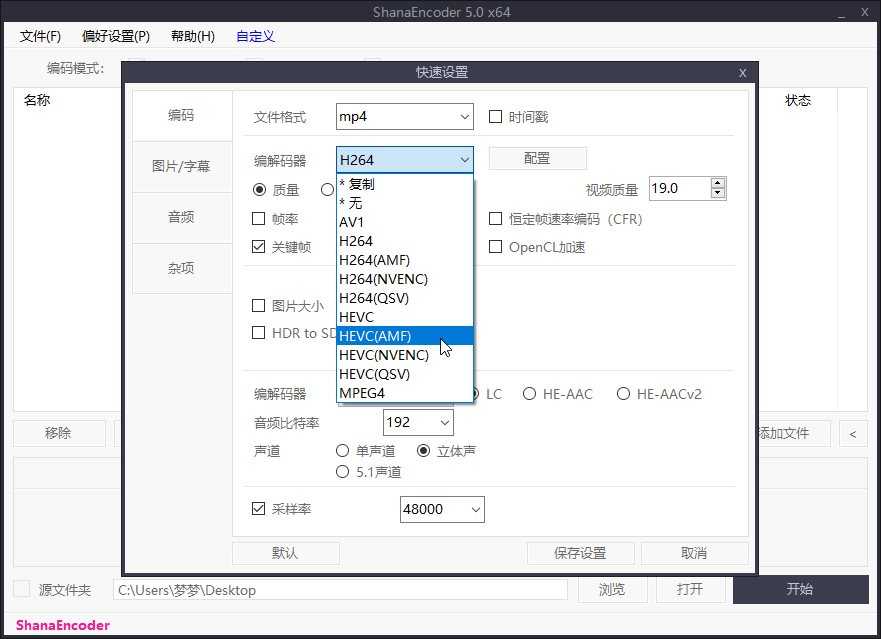This screenshot has height=639, width=881.
Task: Switch to the 图片/字幕 tab
Action: pyautogui.click(x=181, y=166)
